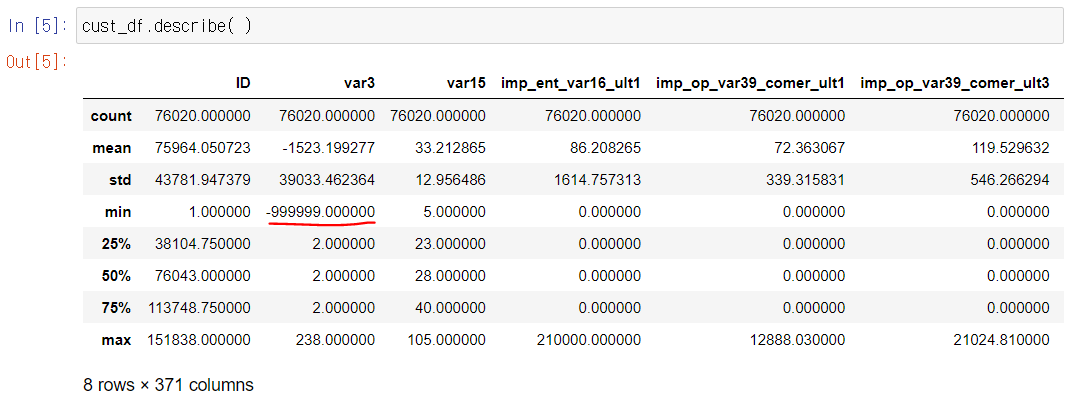The width and height of the screenshot is (1070, 400).
Task: Click var3 std value 39033.462364
Action: 328,180
